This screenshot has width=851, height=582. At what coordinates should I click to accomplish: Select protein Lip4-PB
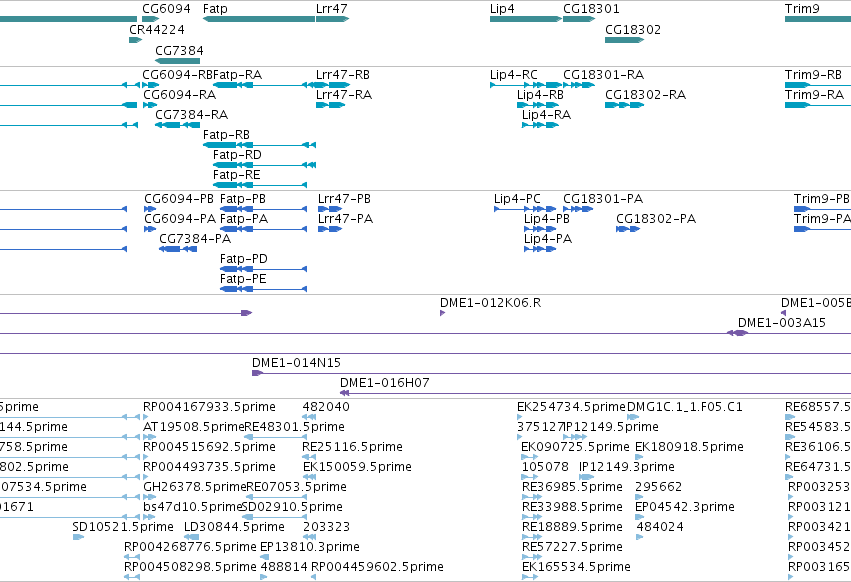[x=540, y=229]
